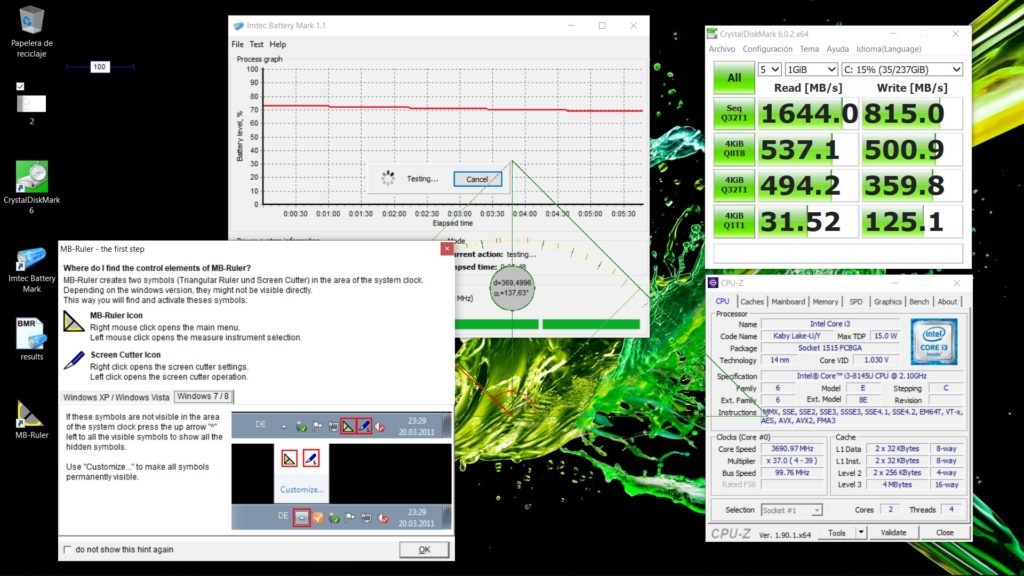Open test size dropdown showing 1GiB
The image size is (1024, 576).
[x=812, y=69]
